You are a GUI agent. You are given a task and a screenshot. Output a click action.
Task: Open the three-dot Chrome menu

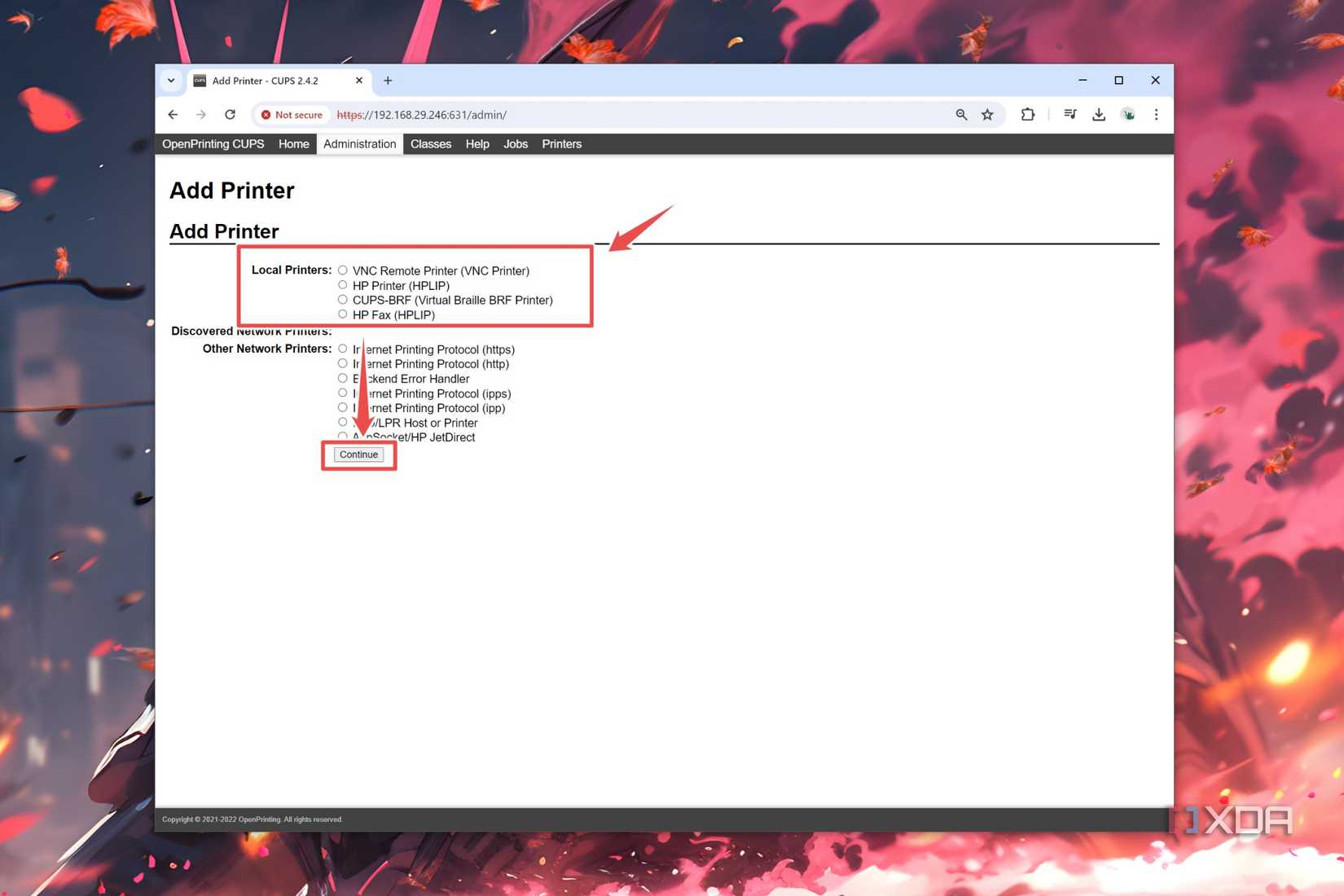click(1156, 114)
